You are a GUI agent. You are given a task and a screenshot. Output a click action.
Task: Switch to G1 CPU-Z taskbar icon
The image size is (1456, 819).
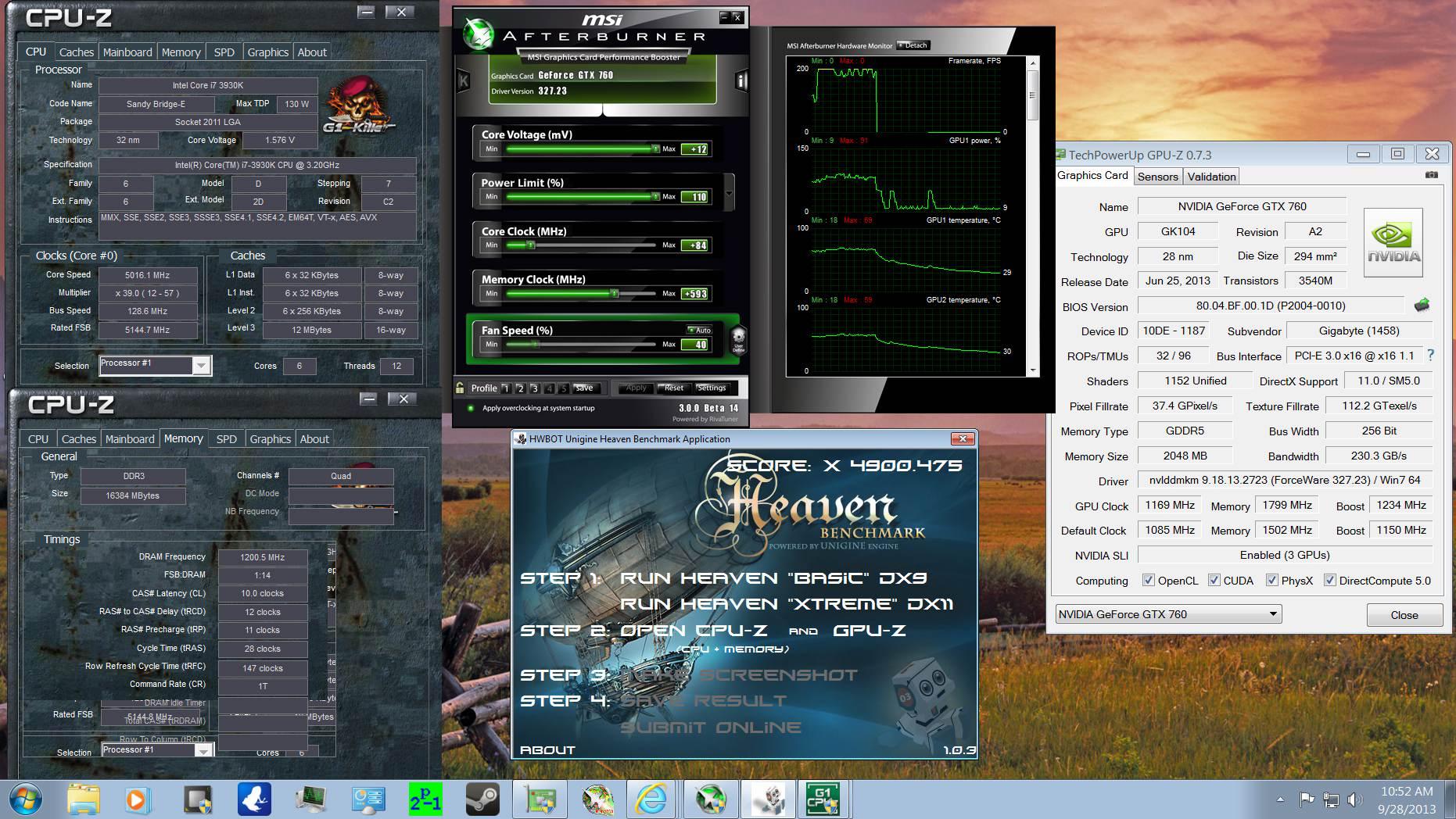(823, 799)
